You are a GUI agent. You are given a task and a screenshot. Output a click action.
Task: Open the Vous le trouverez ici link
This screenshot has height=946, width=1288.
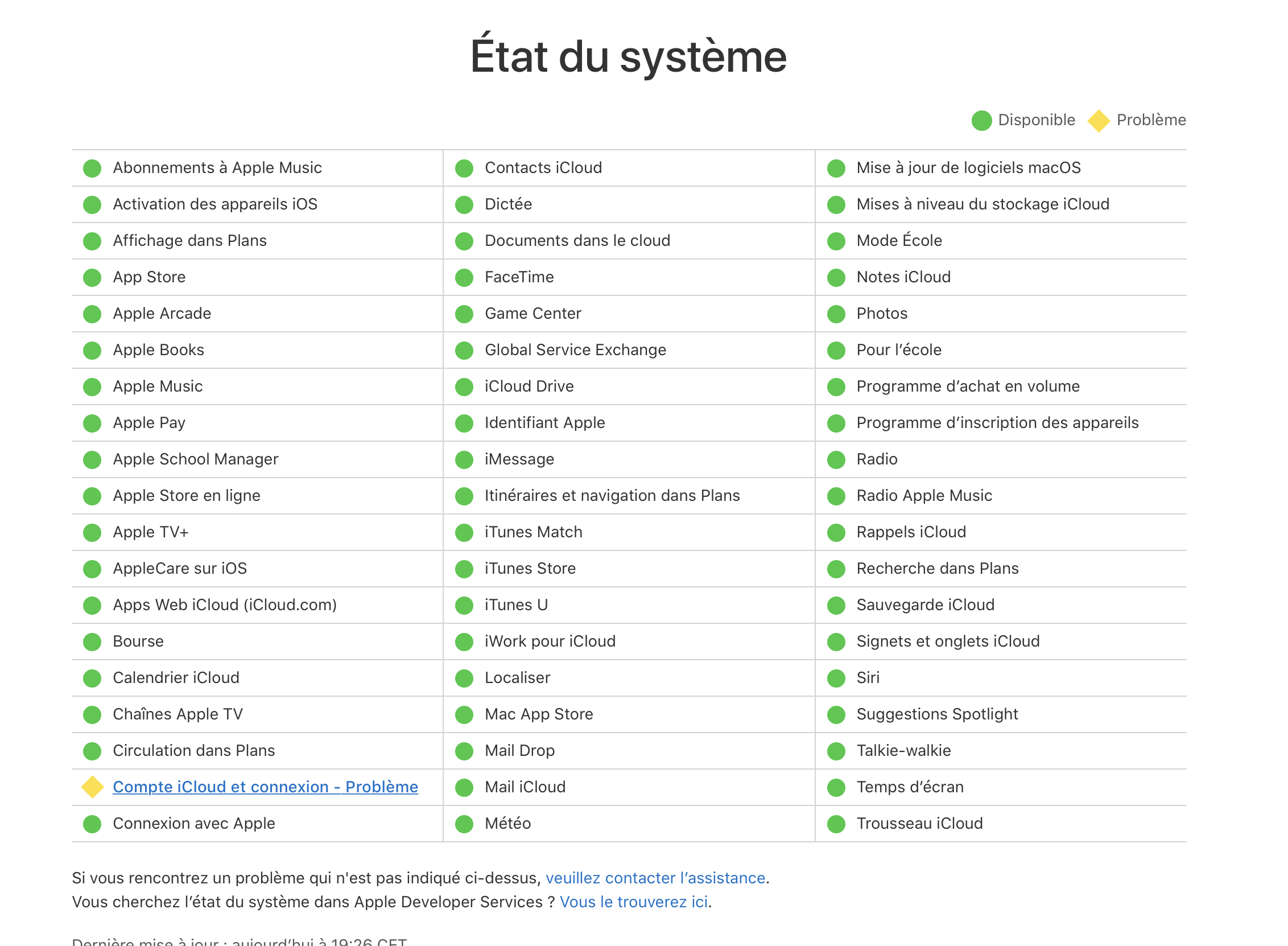pyautogui.click(x=633, y=902)
